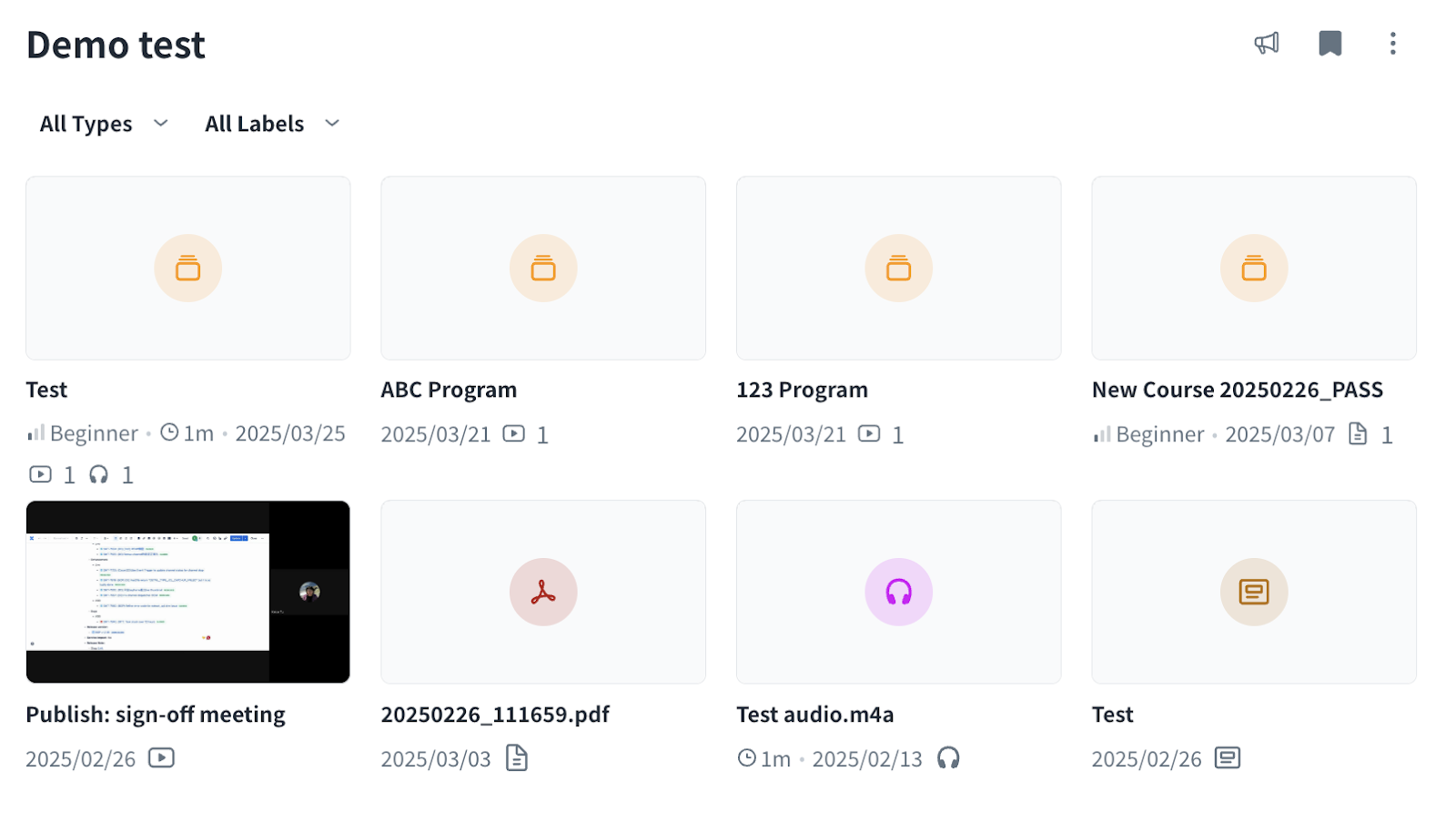The width and height of the screenshot is (1456, 822).
Task: Open the 123 Program title link
Action: pos(802,390)
